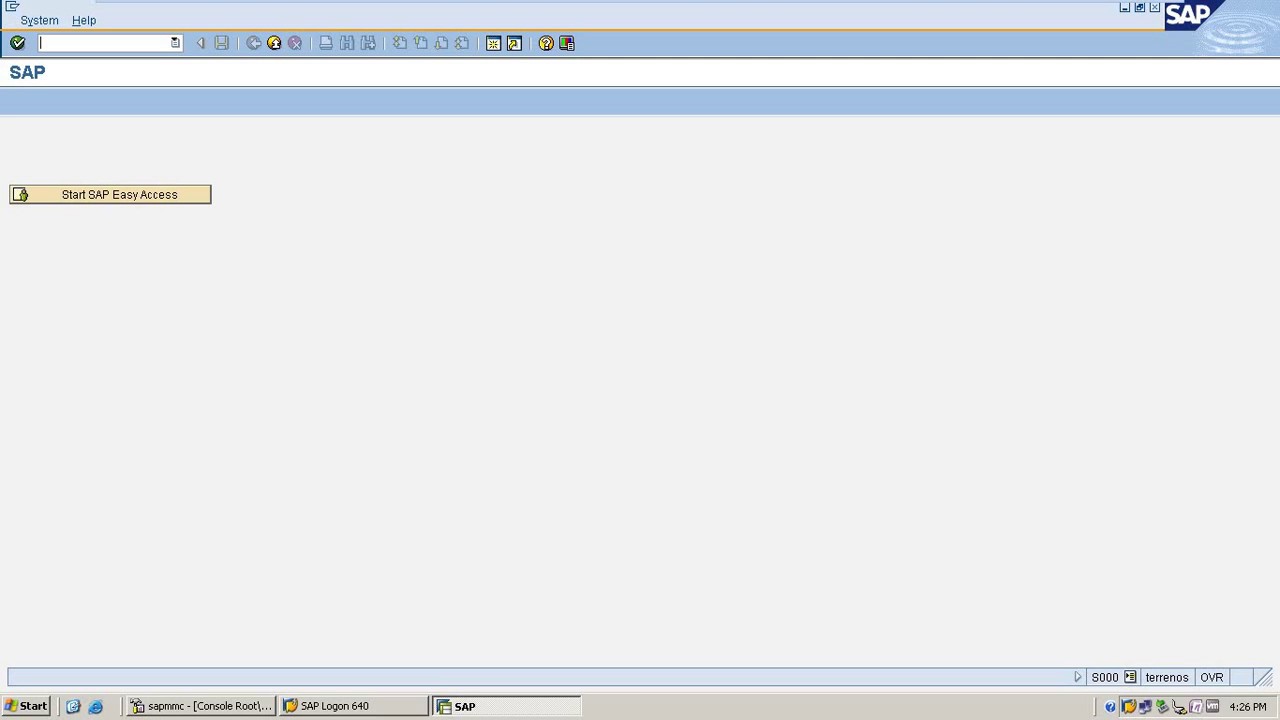Click the Customize Local Layout icon
Screen dimensions: 1280x720
tap(567, 43)
